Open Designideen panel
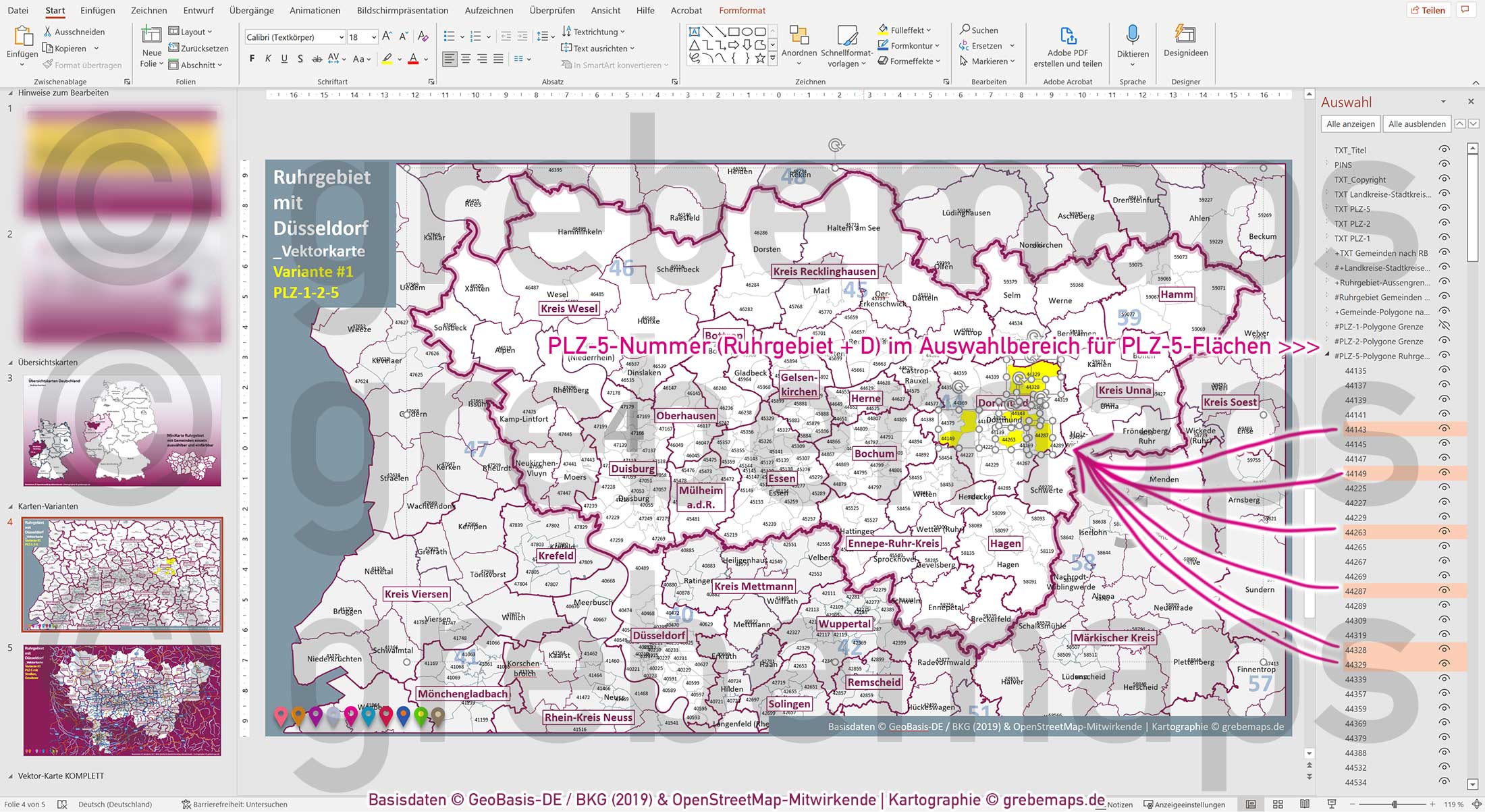The image size is (1485, 812). point(1185,40)
